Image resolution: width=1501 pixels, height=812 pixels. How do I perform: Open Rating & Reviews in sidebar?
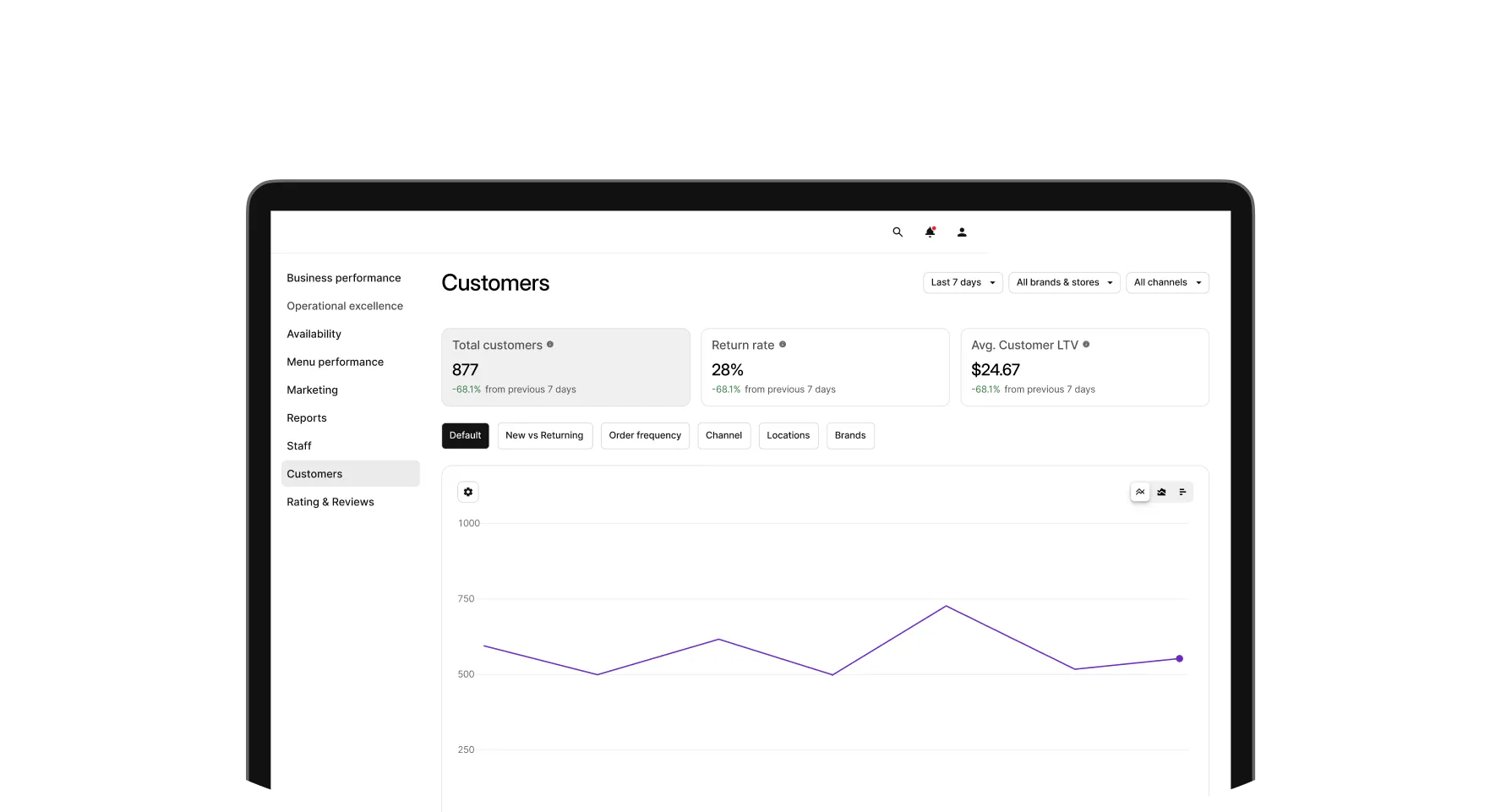coord(330,502)
